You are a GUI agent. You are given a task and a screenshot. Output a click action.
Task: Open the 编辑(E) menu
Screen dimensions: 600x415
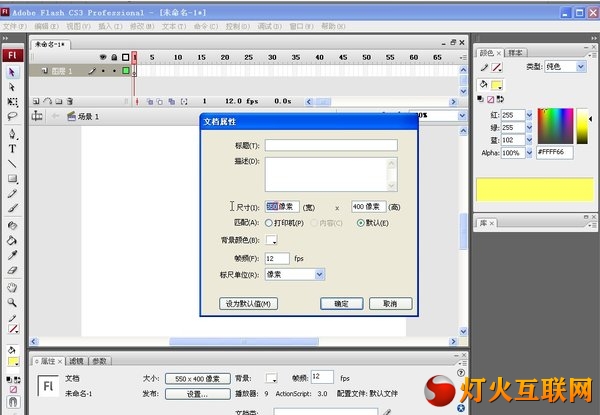coord(46,26)
